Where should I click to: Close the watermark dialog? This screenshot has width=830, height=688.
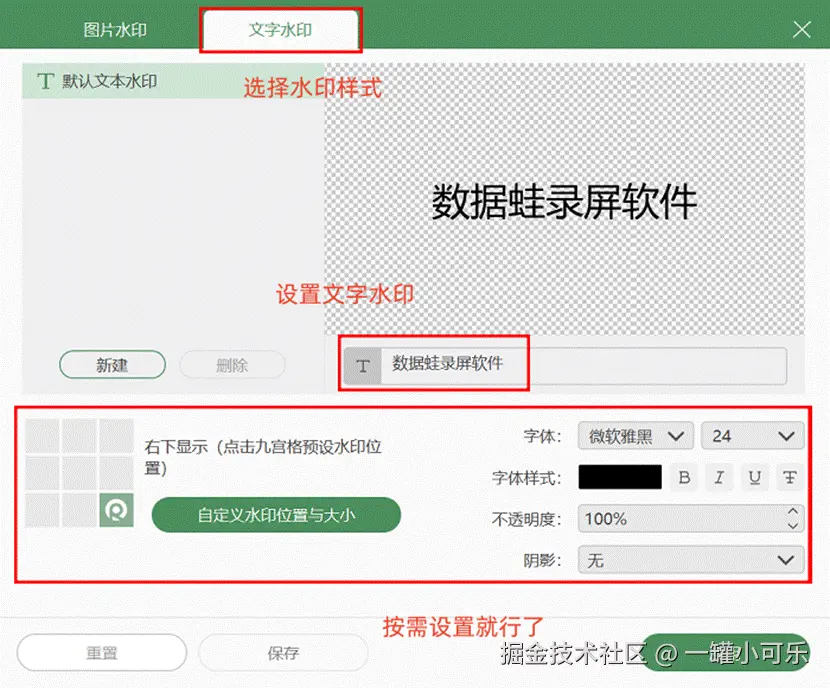point(802,30)
